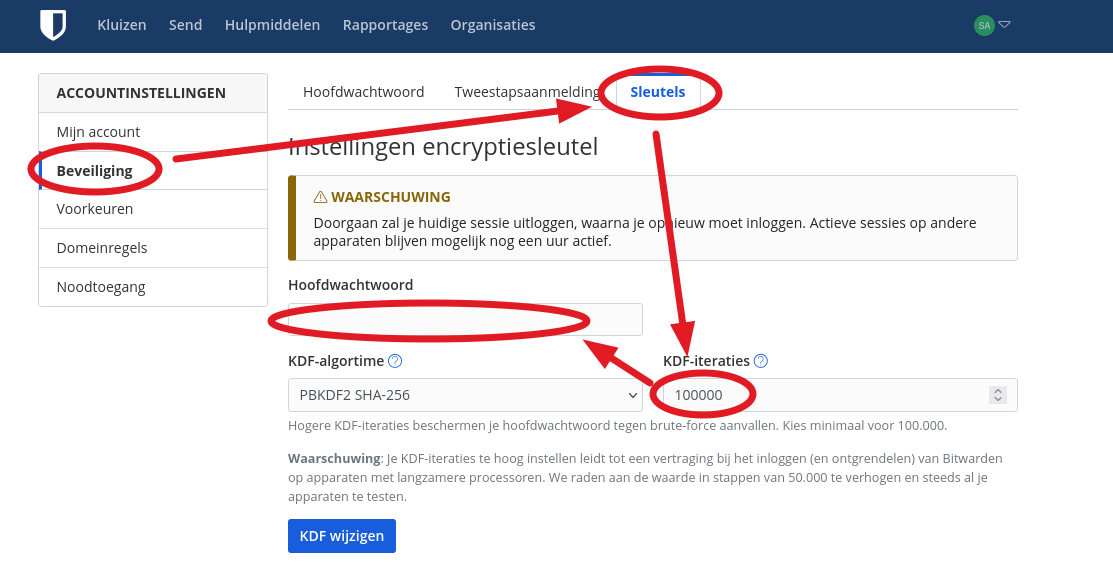Open the Hulpmiddelen menu item

point(272,25)
